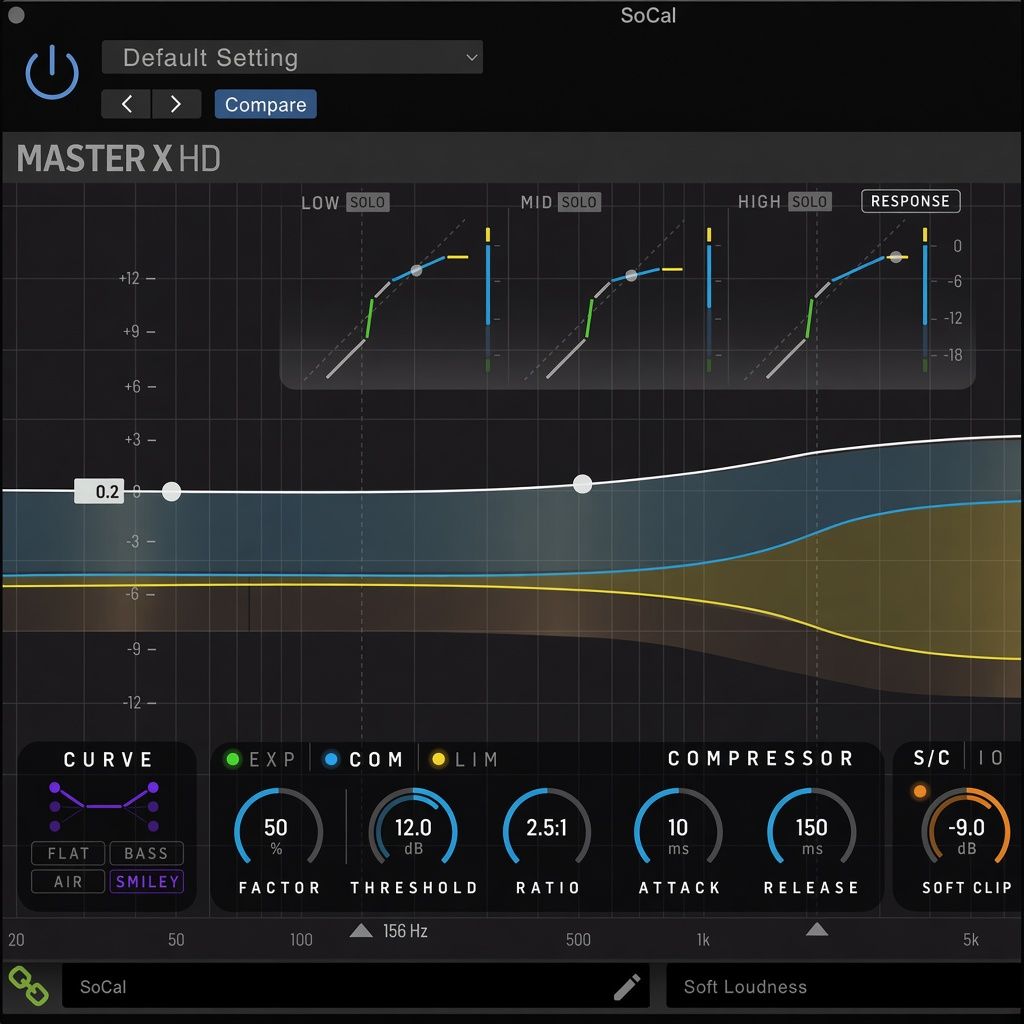Solo the HIGH band

tap(809, 202)
